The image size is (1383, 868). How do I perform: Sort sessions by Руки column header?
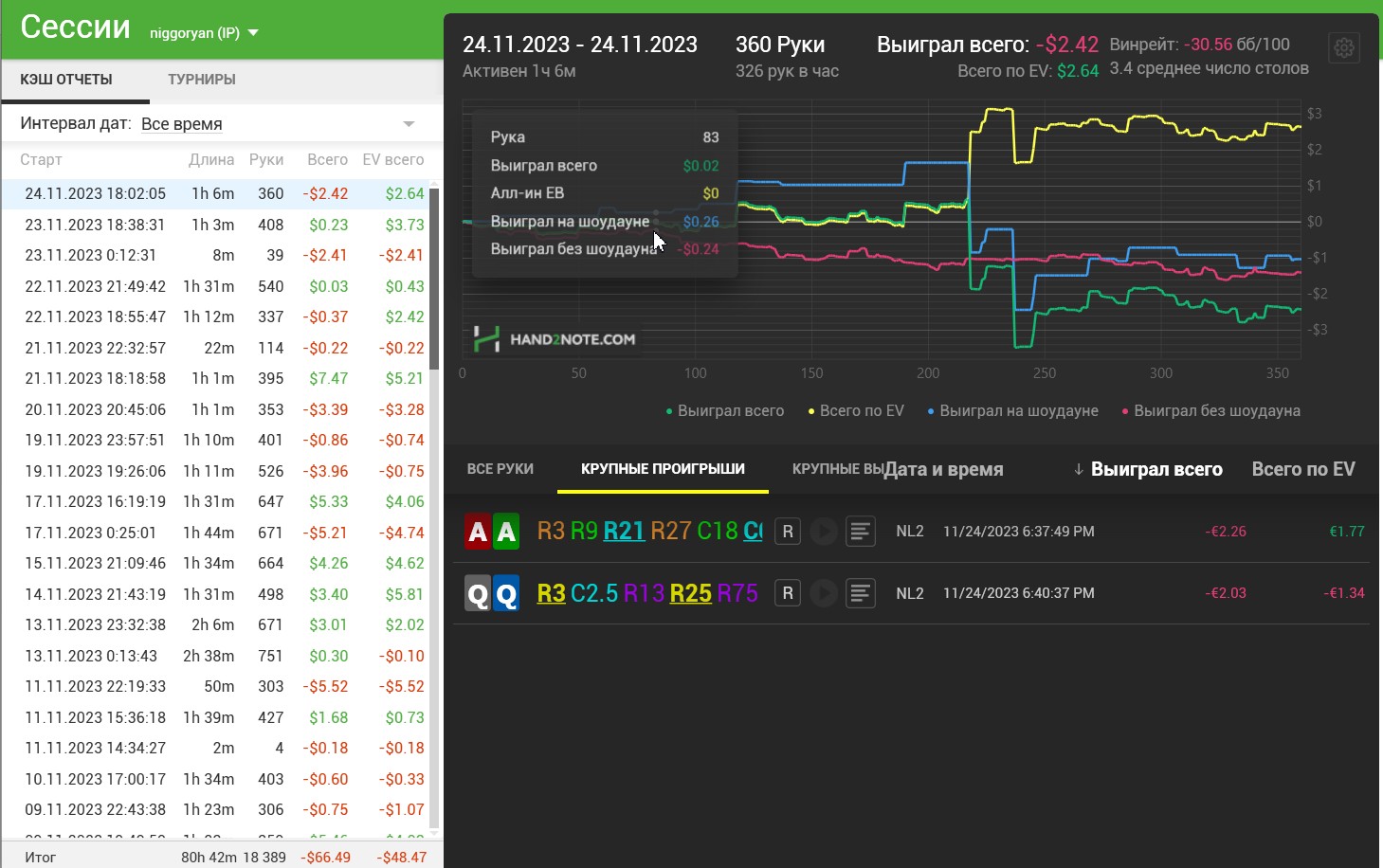(x=266, y=160)
